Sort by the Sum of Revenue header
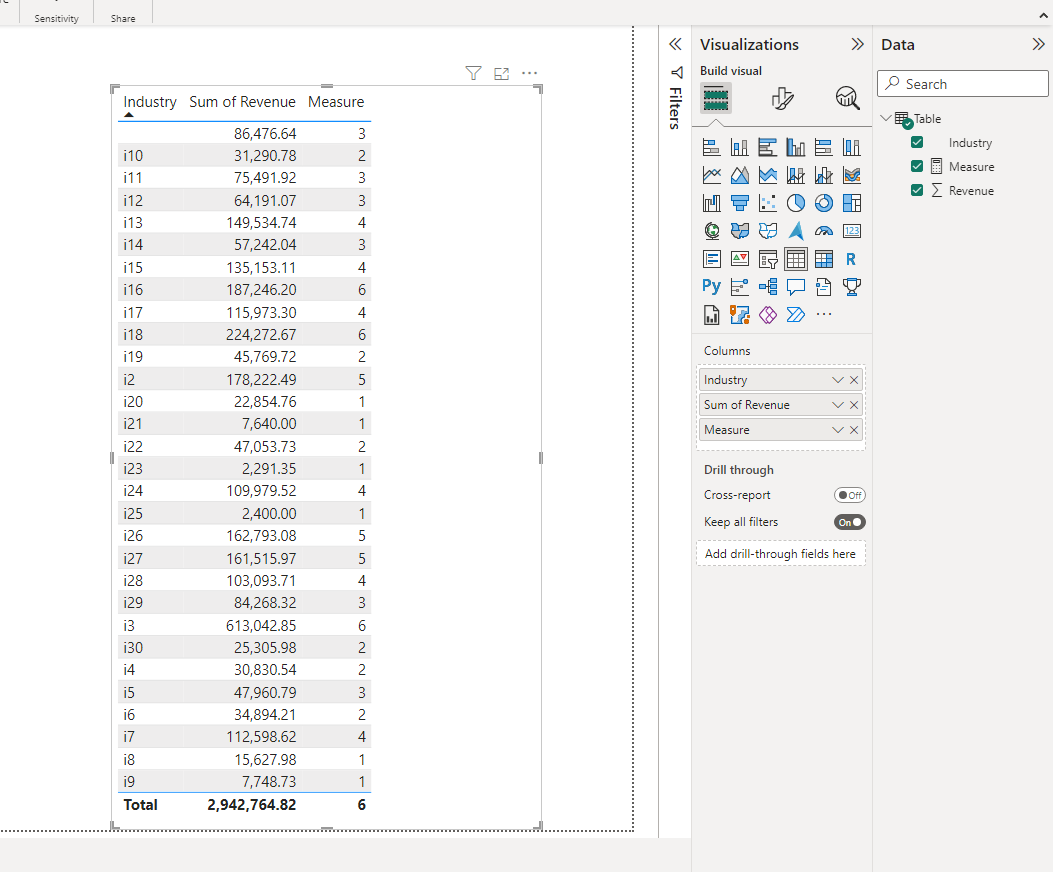This screenshot has width=1053, height=872. click(242, 101)
